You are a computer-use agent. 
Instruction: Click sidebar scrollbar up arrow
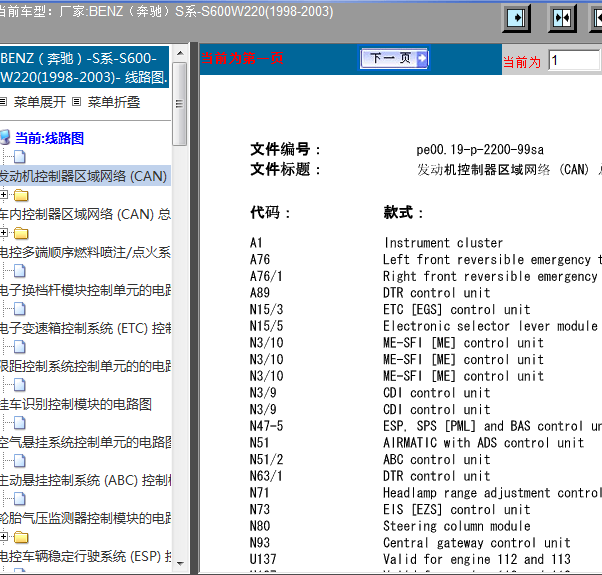[x=180, y=53]
